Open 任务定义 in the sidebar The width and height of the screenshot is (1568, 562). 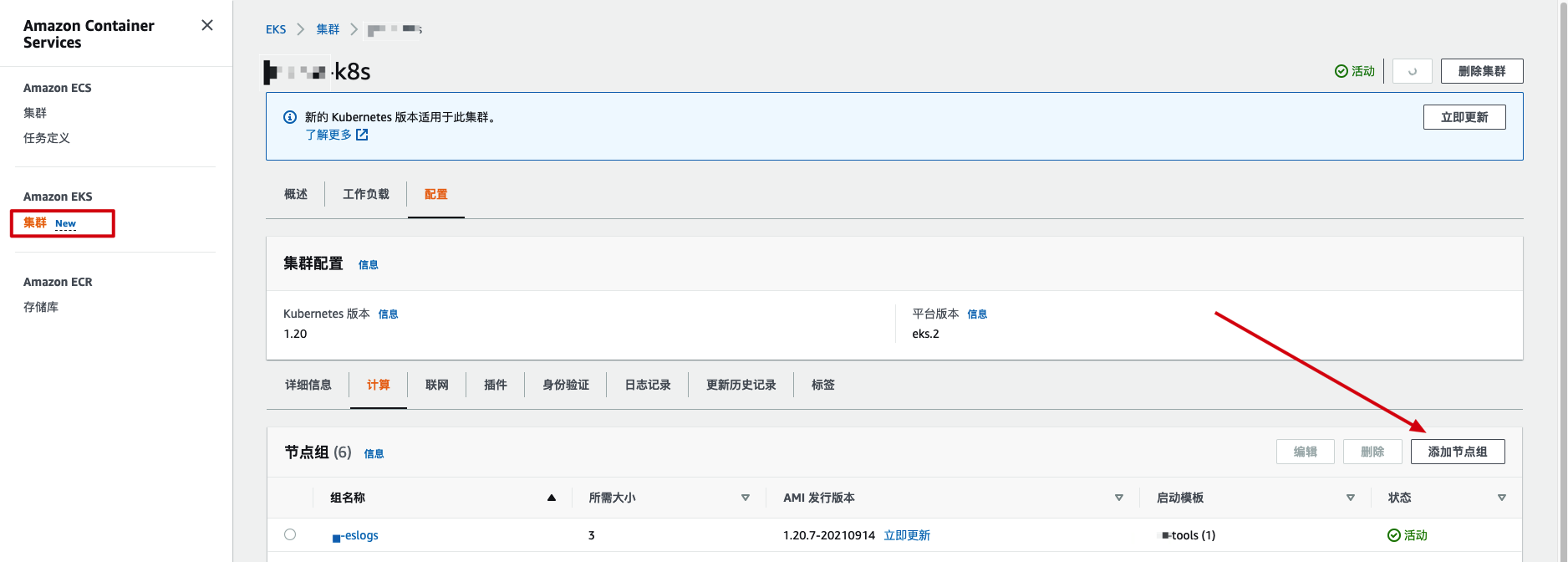click(47, 138)
